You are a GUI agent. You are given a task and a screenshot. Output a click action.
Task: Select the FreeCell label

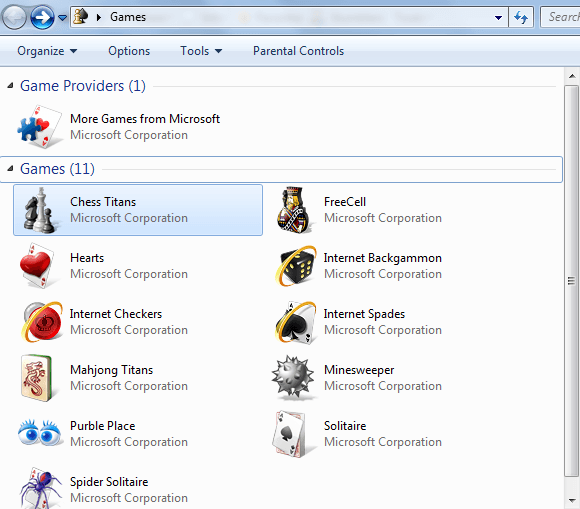345,202
